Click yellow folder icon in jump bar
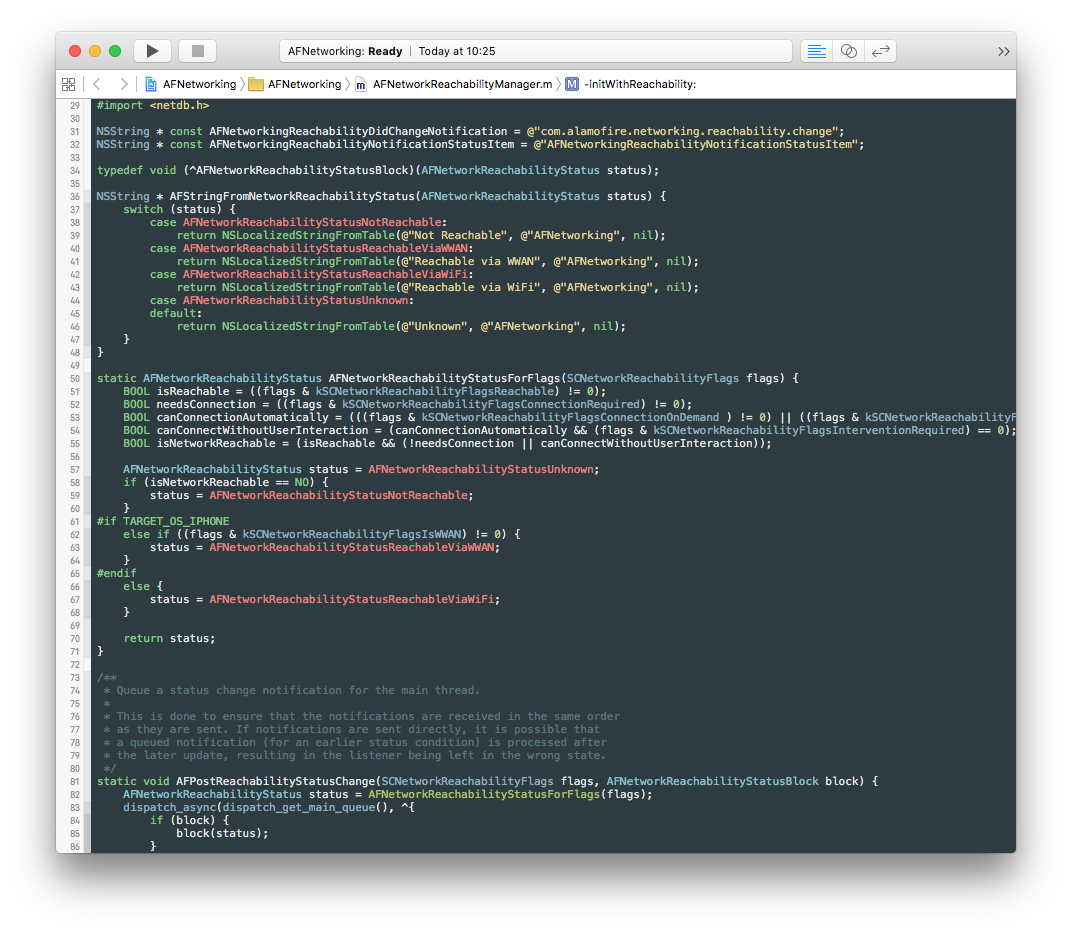The width and height of the screenshot is (1072, 933). coord(256,84)
